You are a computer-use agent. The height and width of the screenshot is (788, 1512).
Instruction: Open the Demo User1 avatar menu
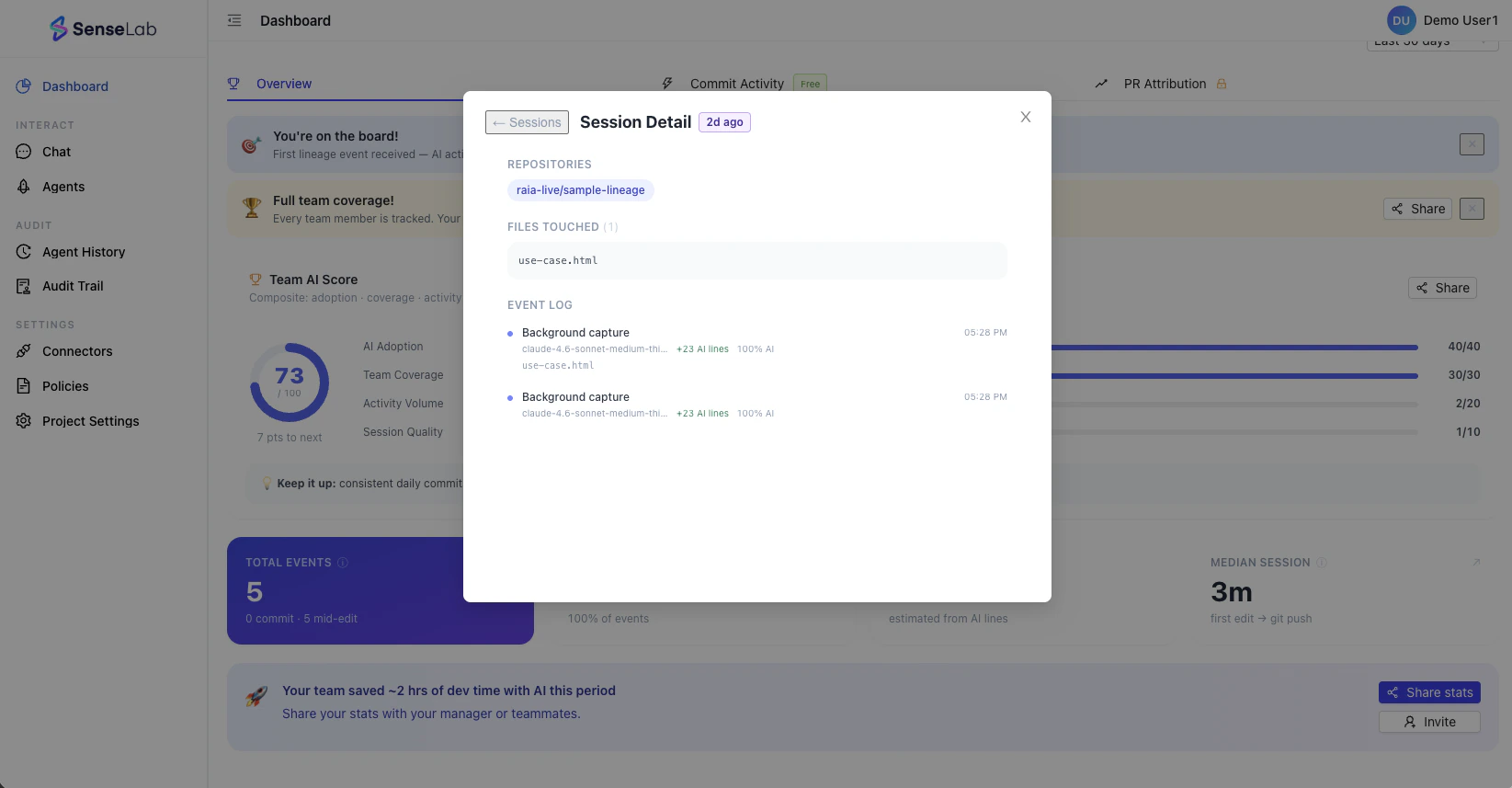pos(1401,20)
